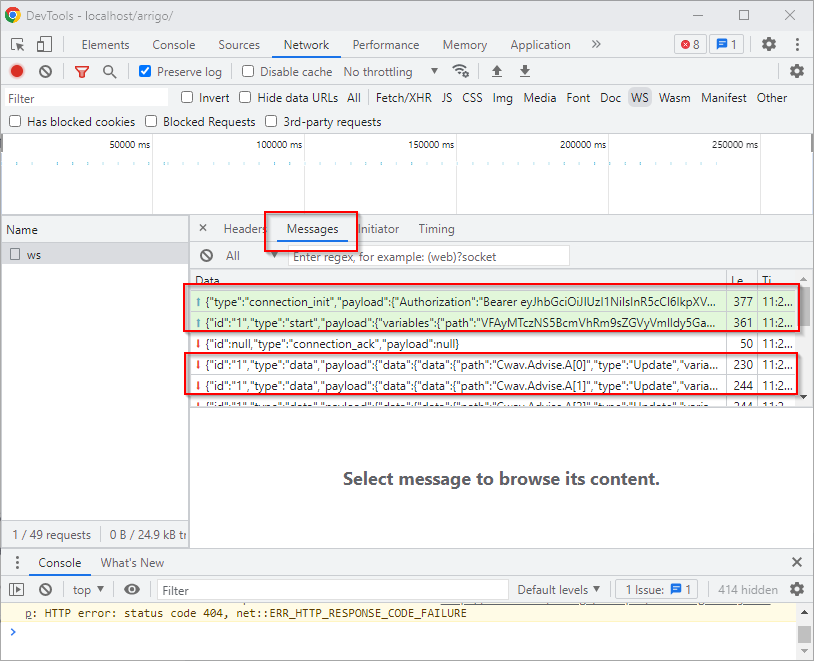Clear the console icon
This screenshot has width=814, height=661.
(x=46, y=589)
